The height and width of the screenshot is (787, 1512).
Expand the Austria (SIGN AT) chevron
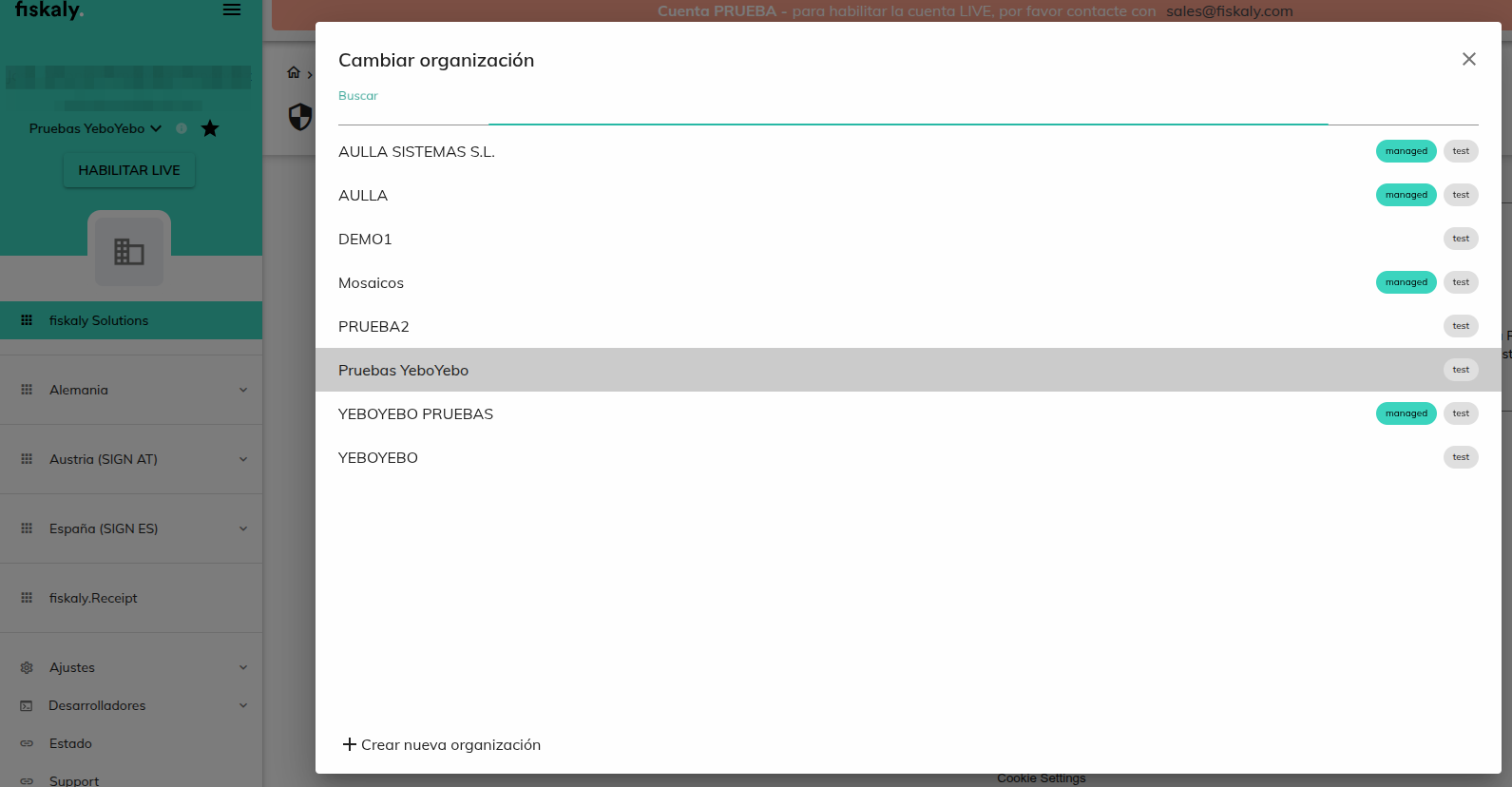coord(243,459)
